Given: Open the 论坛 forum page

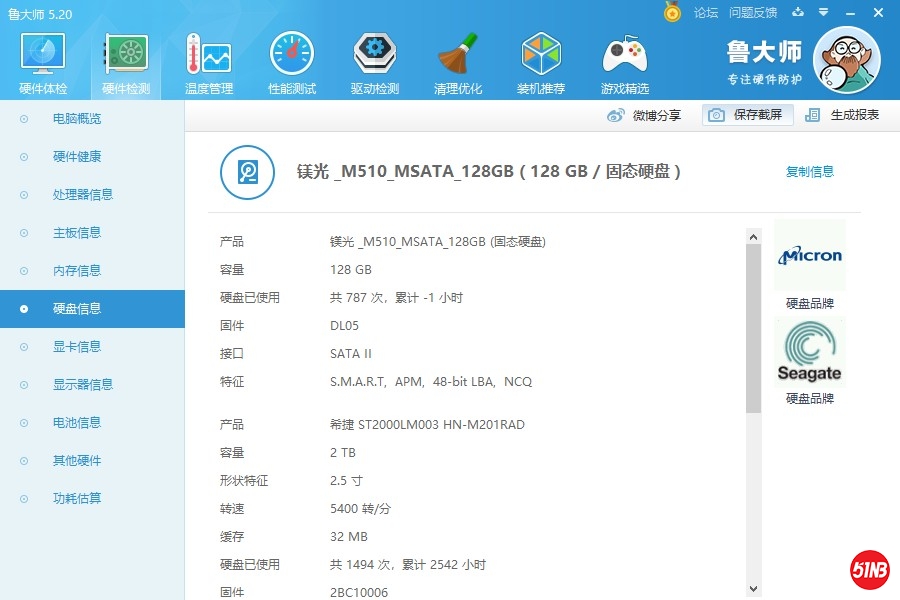Looking at the screenshot, I should click(x=705, y=13).
